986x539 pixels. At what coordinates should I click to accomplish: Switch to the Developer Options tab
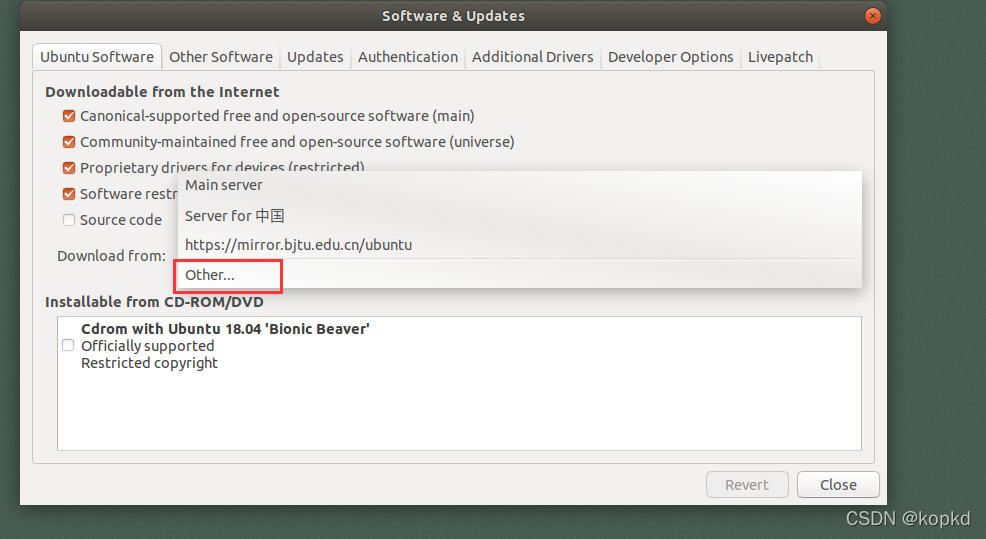(x=670, y=57)
